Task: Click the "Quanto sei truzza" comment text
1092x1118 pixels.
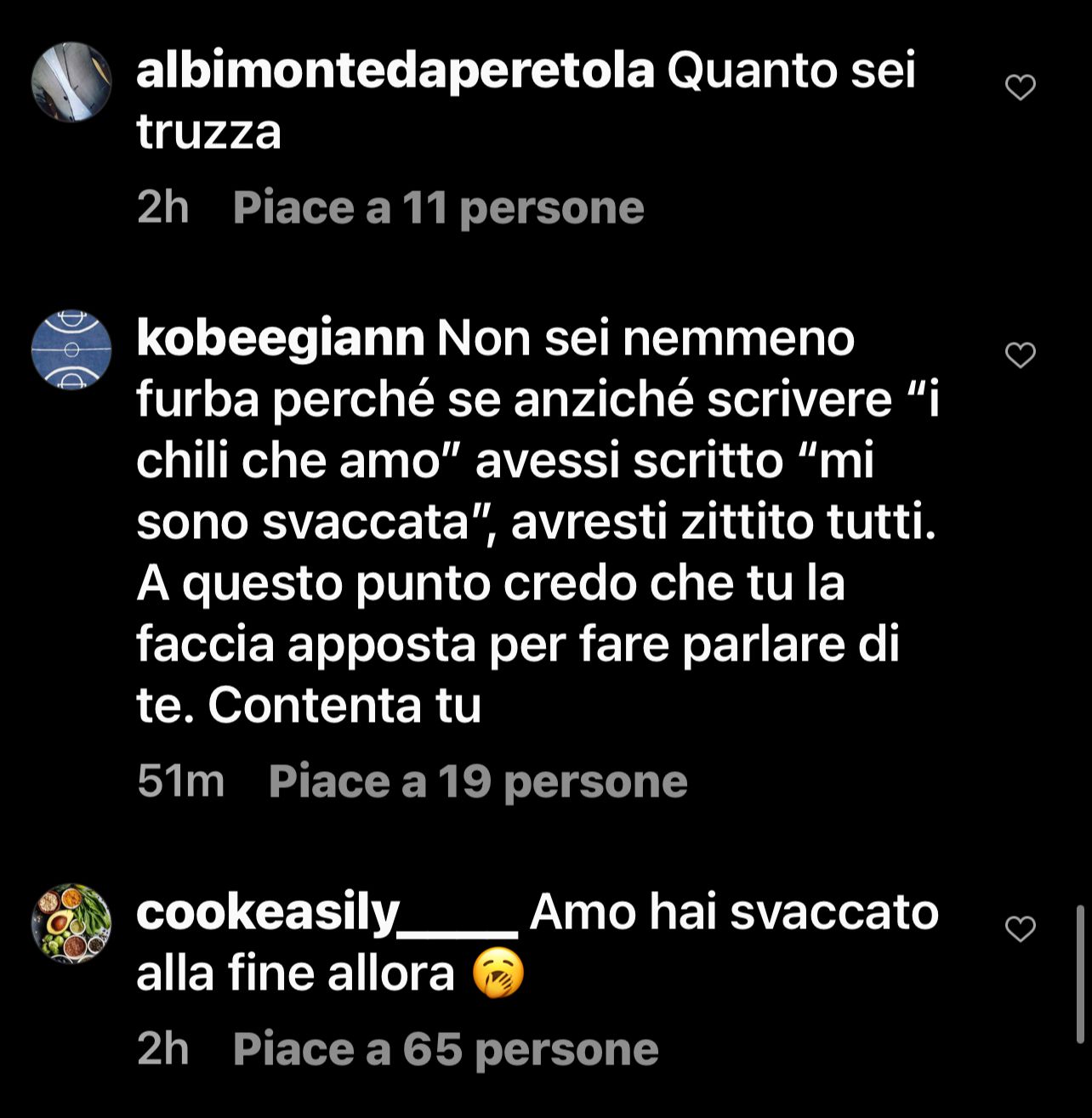Action: point(526,101)
